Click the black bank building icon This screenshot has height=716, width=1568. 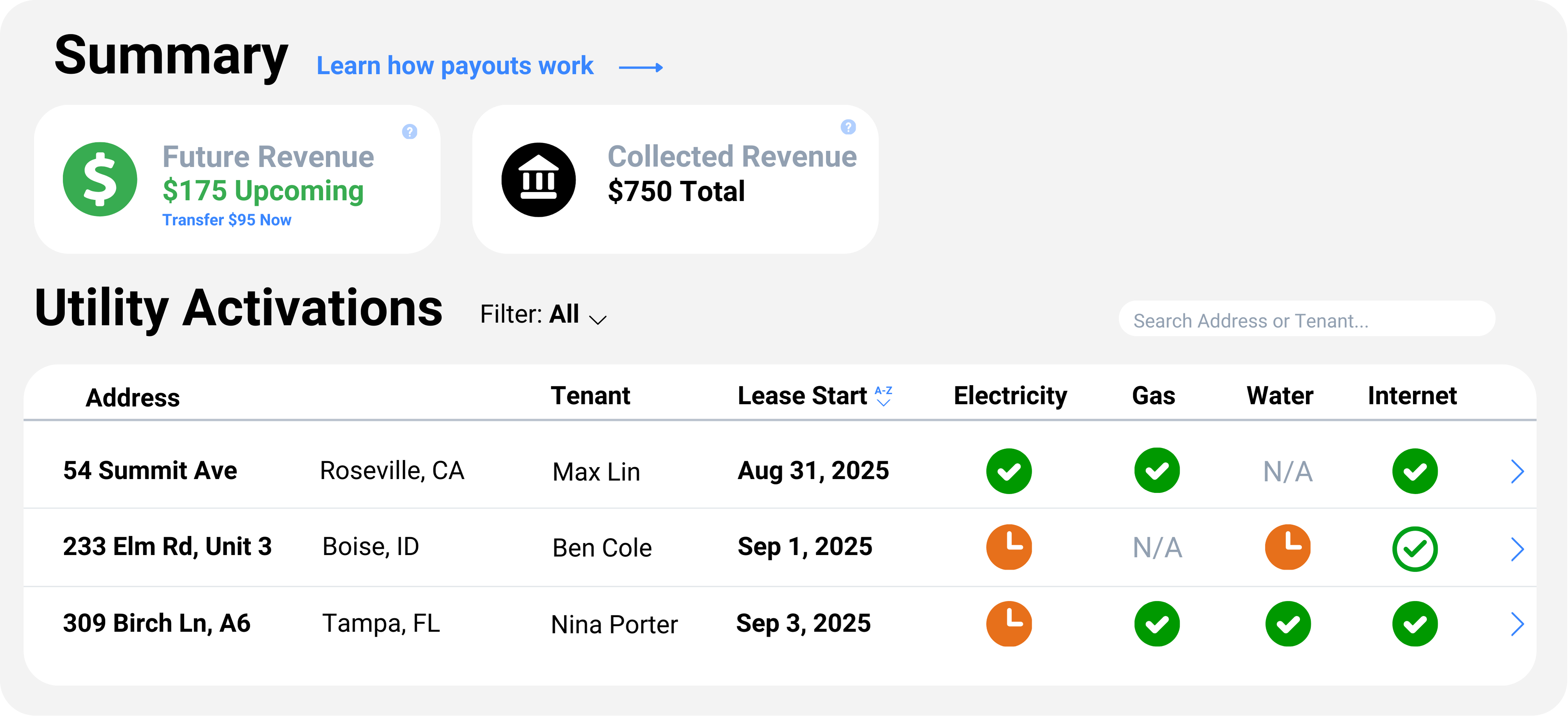coord(538,179)
